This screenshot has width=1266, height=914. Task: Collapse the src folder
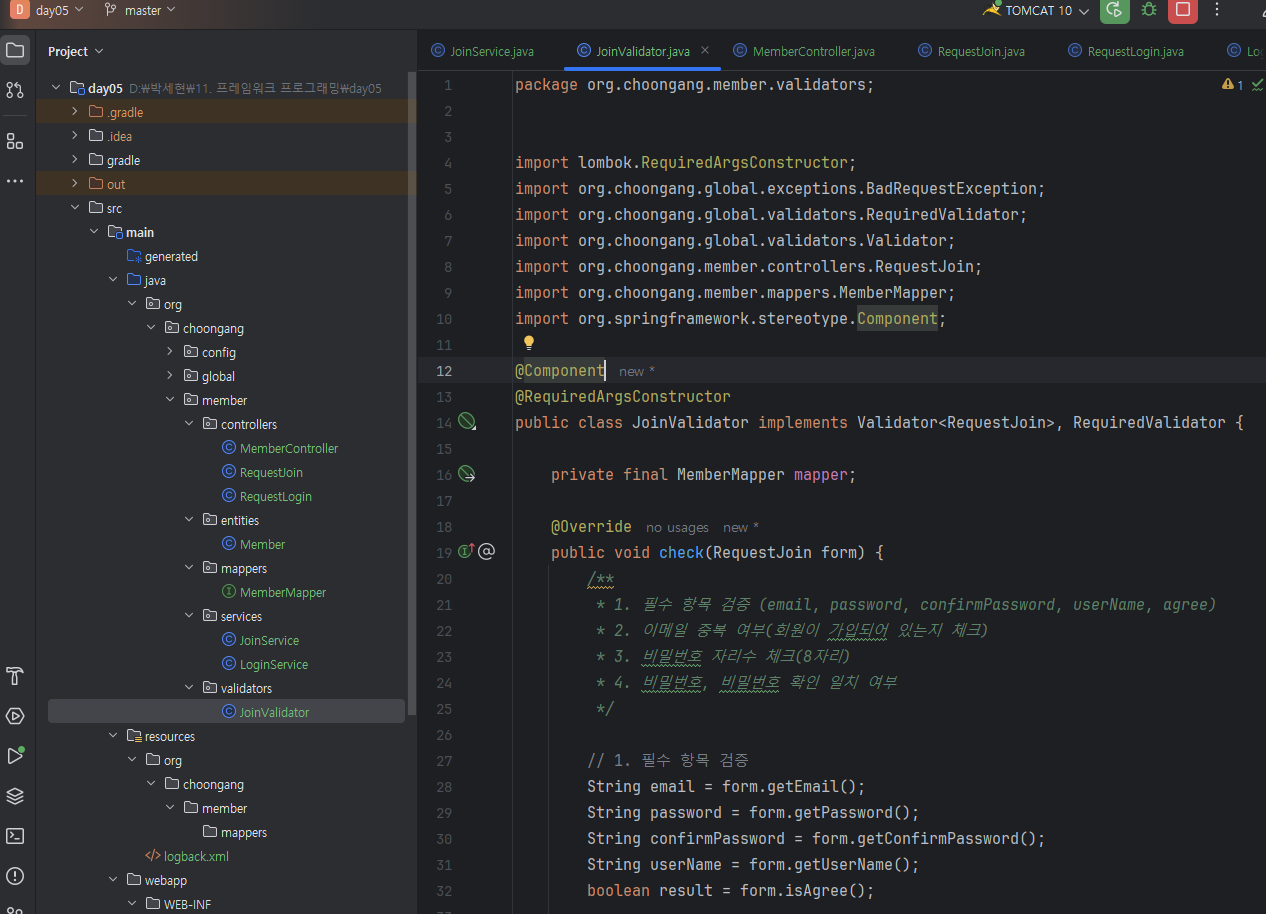click(x=74, y=208)
